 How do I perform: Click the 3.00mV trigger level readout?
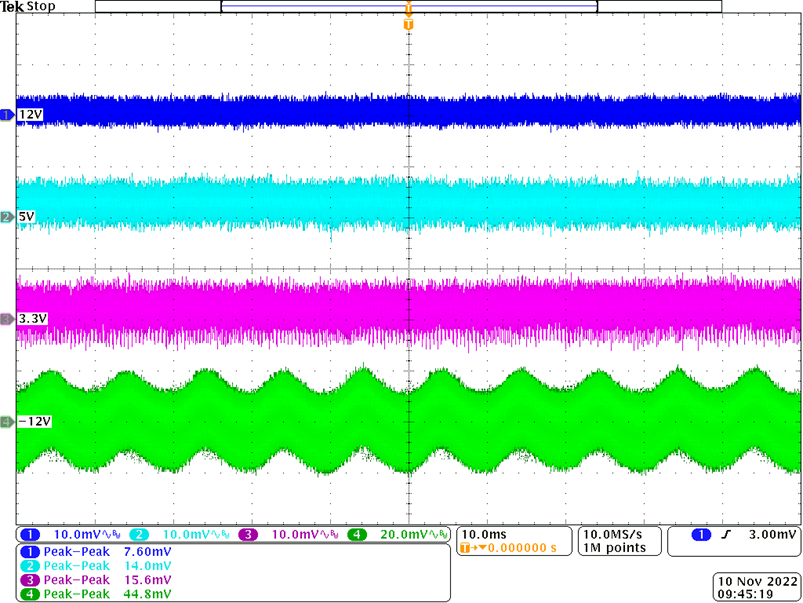pyautogui.click(x=772, y=534)
